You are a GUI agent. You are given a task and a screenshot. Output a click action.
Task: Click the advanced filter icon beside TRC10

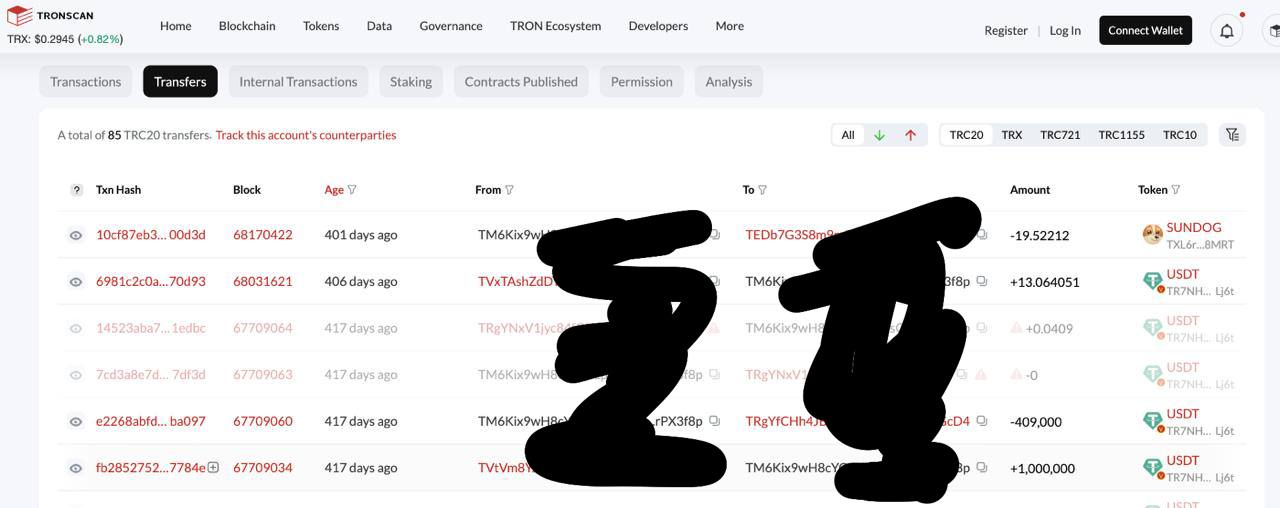[x=1232, y=135]
